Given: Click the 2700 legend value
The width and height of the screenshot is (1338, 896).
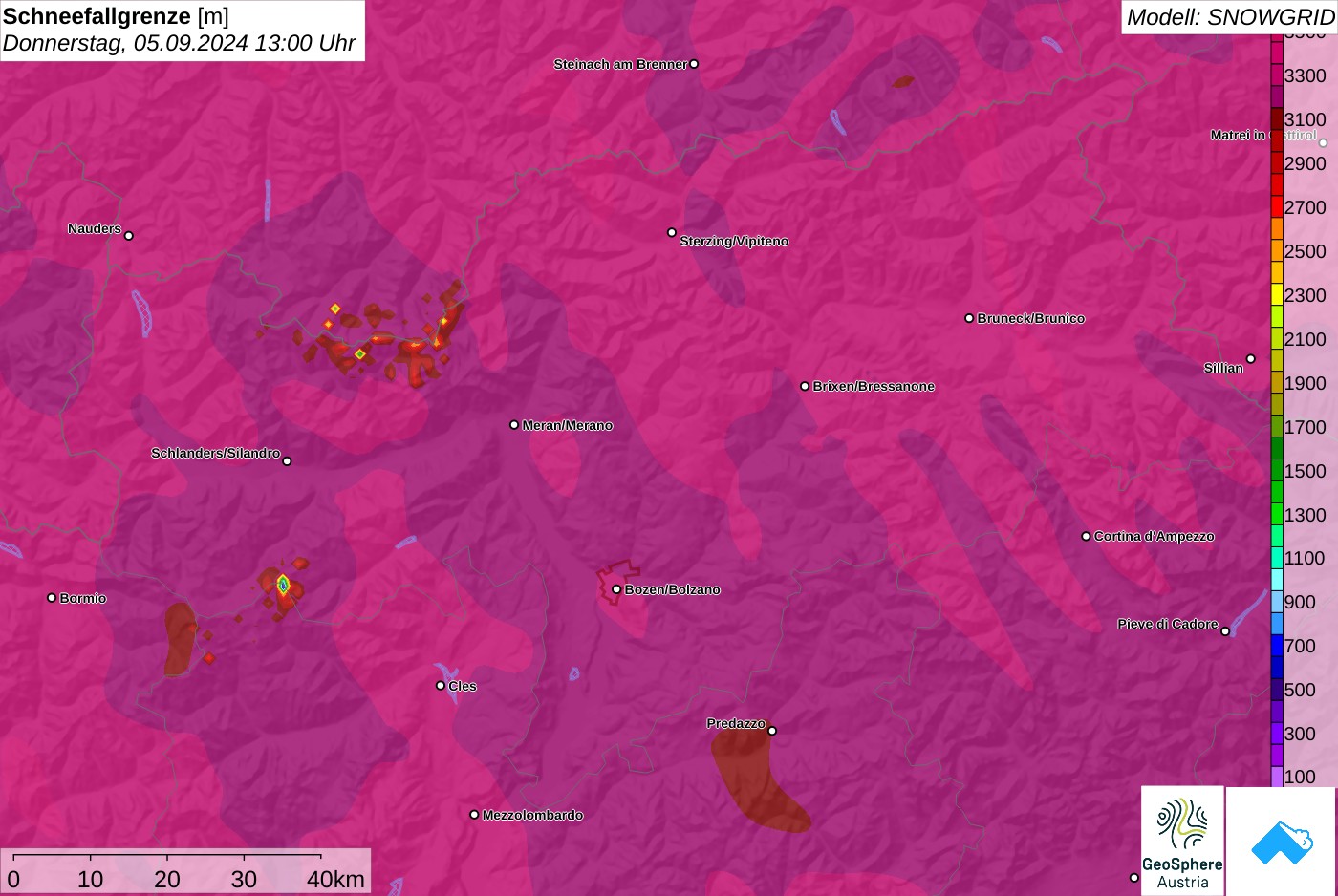Looking at the screenshot, I should (1306, 207).
